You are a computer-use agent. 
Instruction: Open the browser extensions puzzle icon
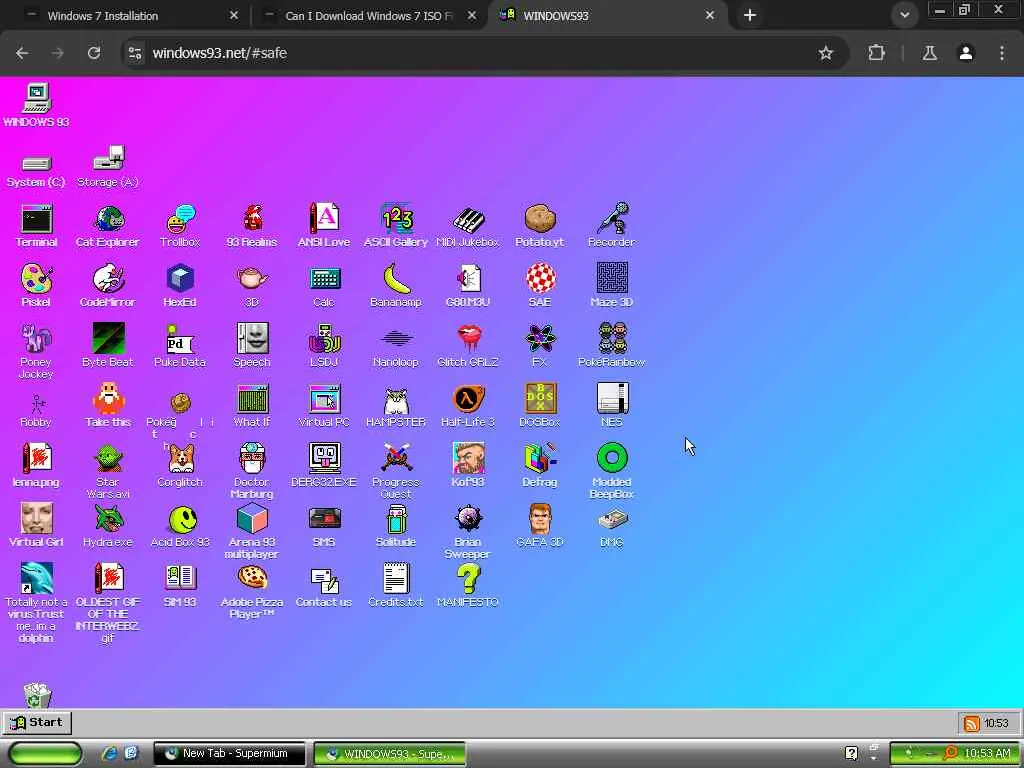pyautogui.click(x=876, y=53)
